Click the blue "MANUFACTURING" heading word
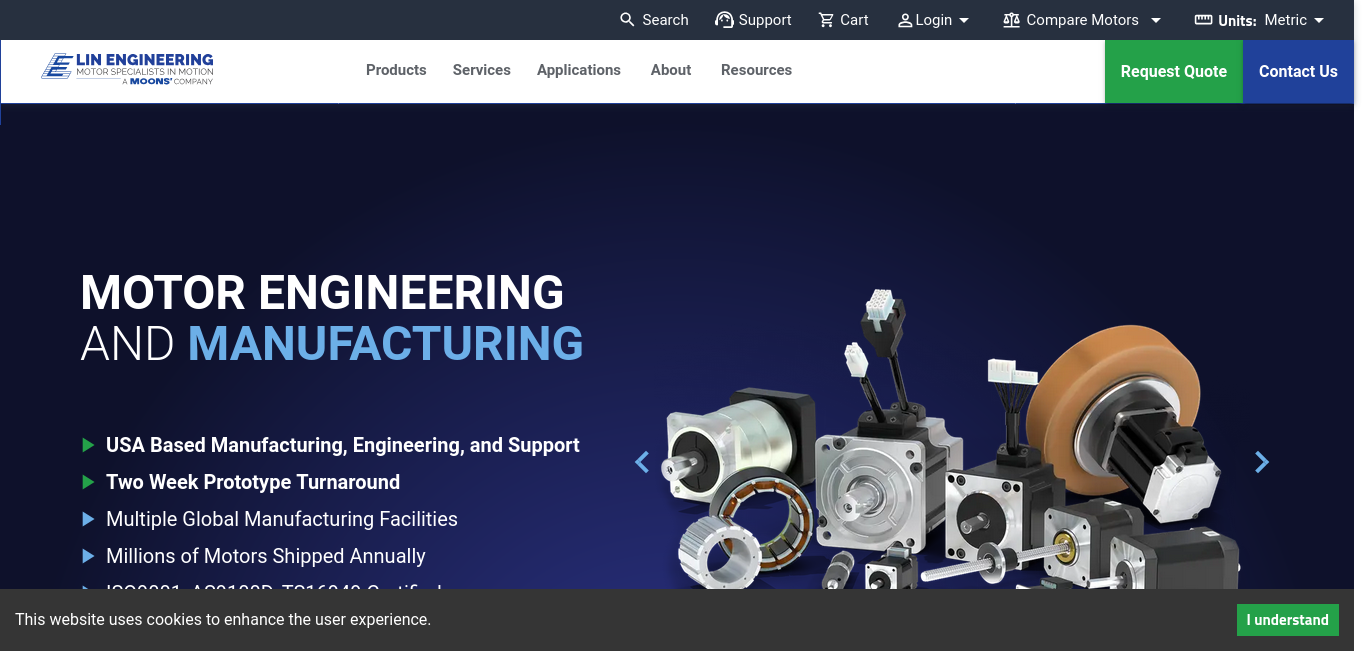Image resolution: width=1366 pixels, height=651 pixels. [x=386, y=344]
